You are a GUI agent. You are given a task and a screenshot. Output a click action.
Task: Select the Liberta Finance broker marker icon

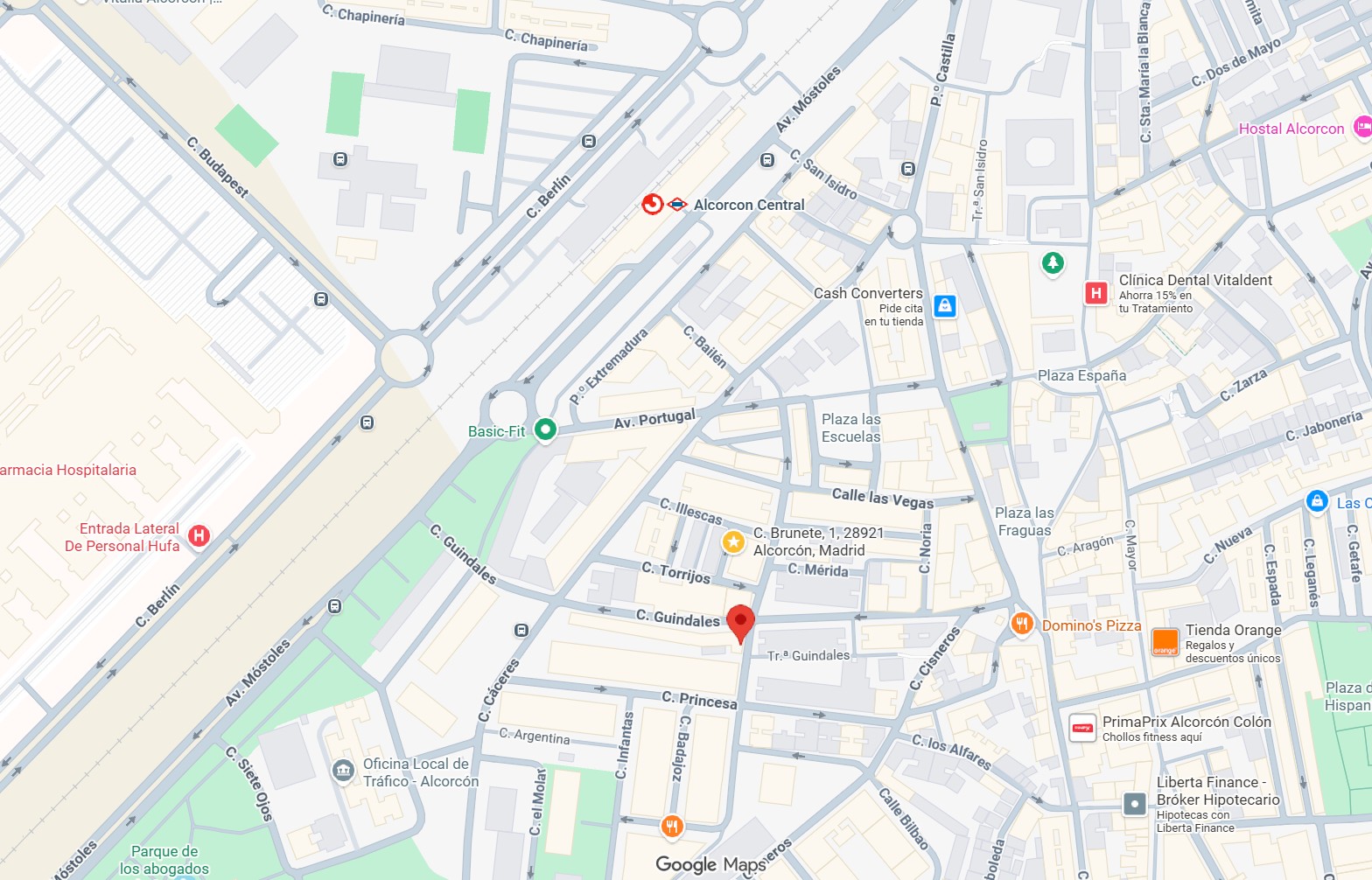pyautogui.click(x=1135, y=803)
